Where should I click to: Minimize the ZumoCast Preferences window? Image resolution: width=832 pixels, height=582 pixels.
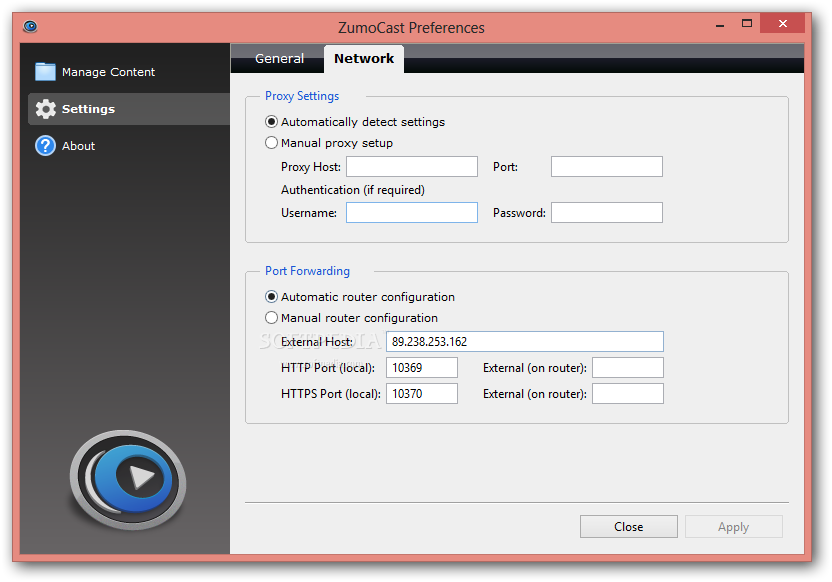coord(720,24)
